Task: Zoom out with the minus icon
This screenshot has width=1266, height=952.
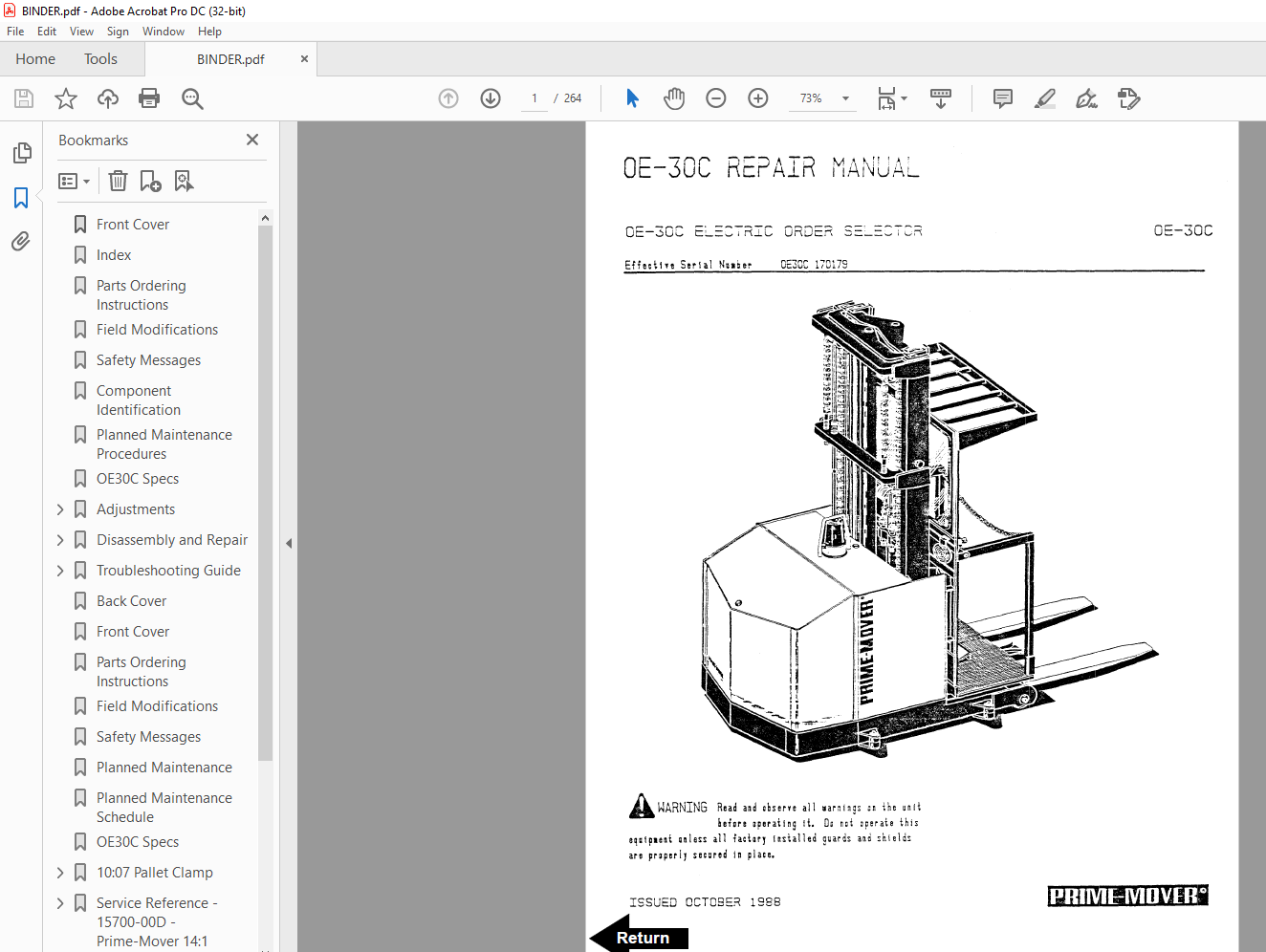Action: [716, 98]
